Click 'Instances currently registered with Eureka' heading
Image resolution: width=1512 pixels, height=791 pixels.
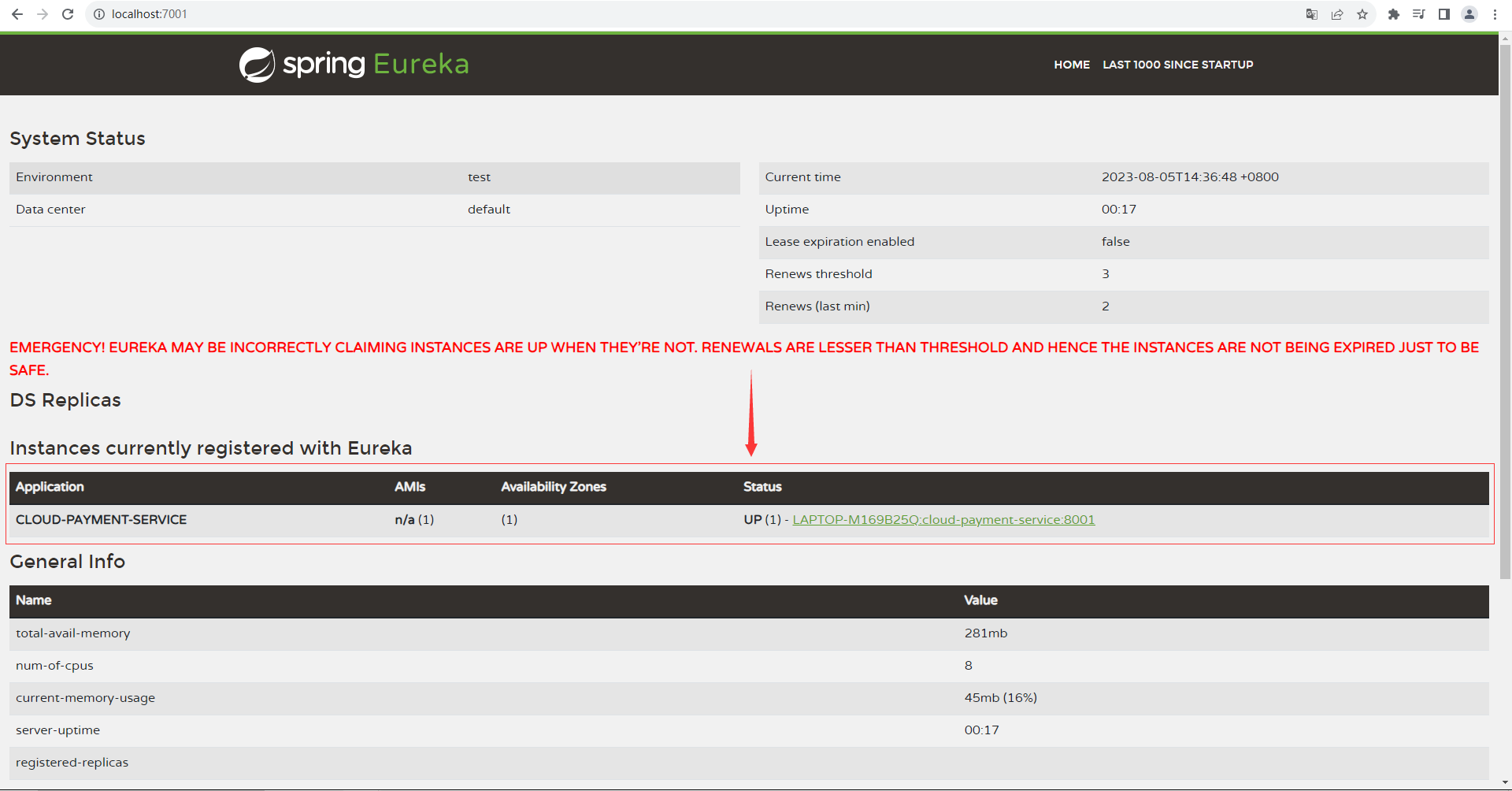pyautogui.click(x=211, y=448)
